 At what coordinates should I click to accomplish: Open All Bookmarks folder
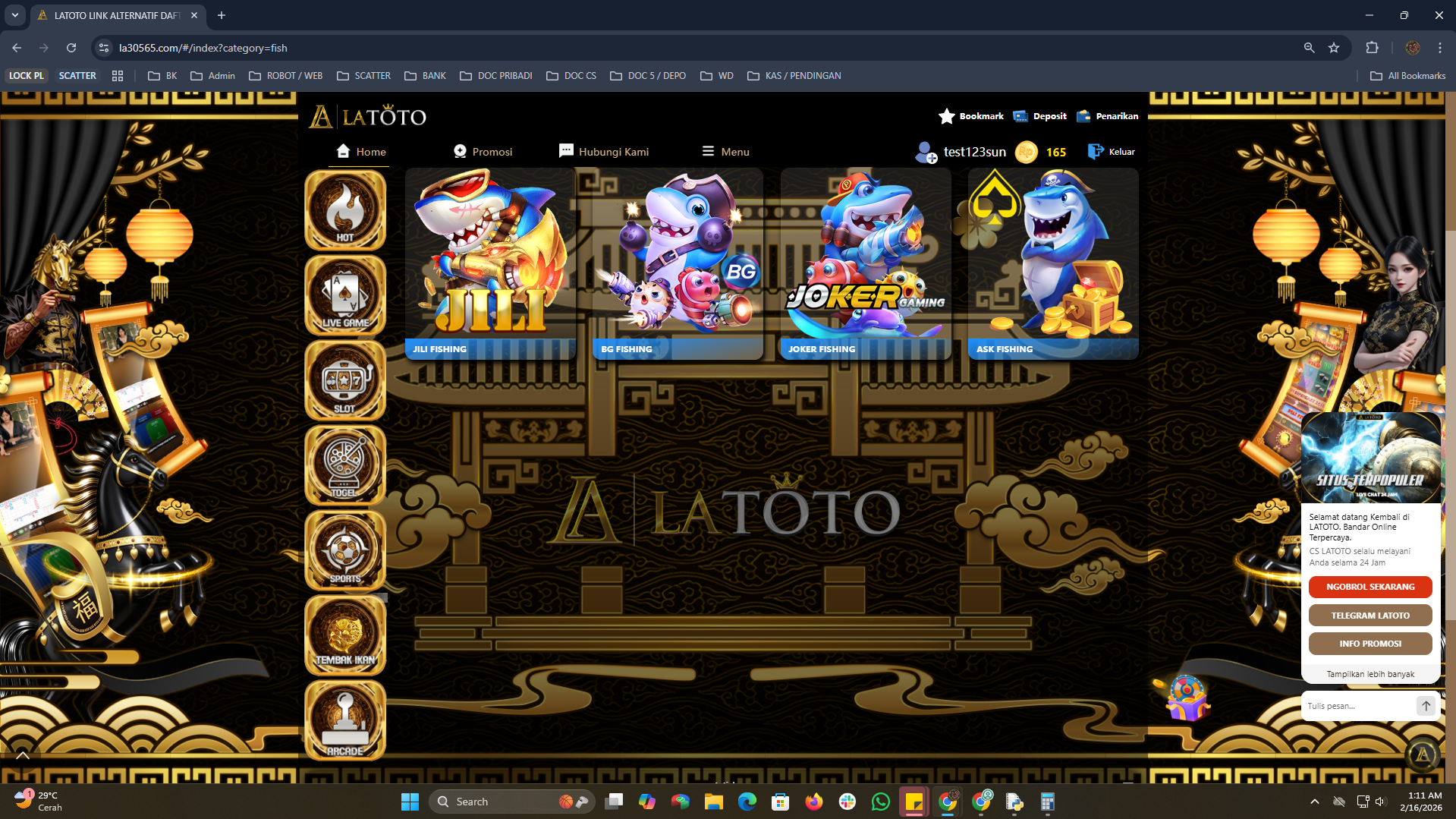(x=1407, y=76)
